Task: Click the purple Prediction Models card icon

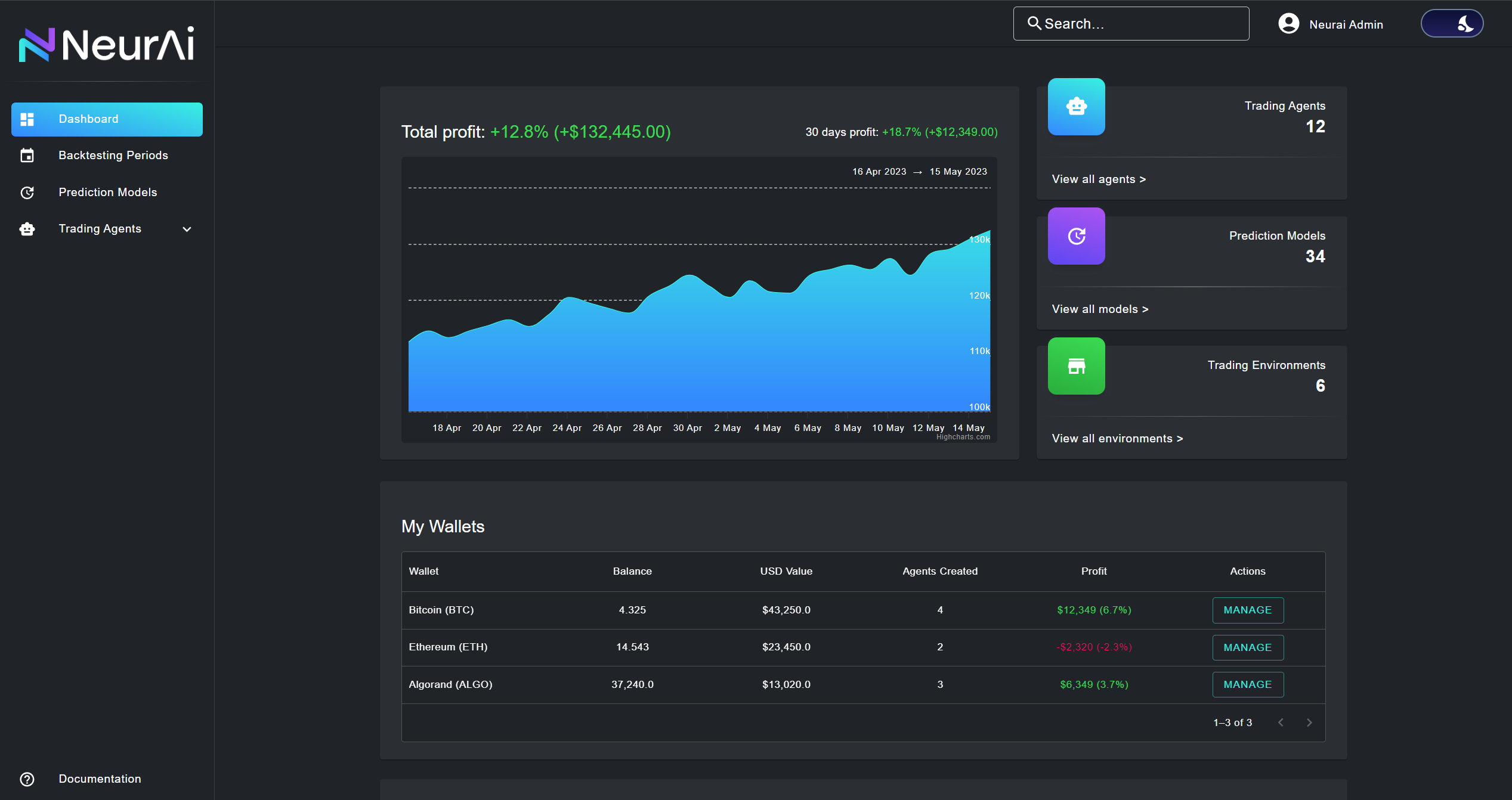Action: [1077, 236]
